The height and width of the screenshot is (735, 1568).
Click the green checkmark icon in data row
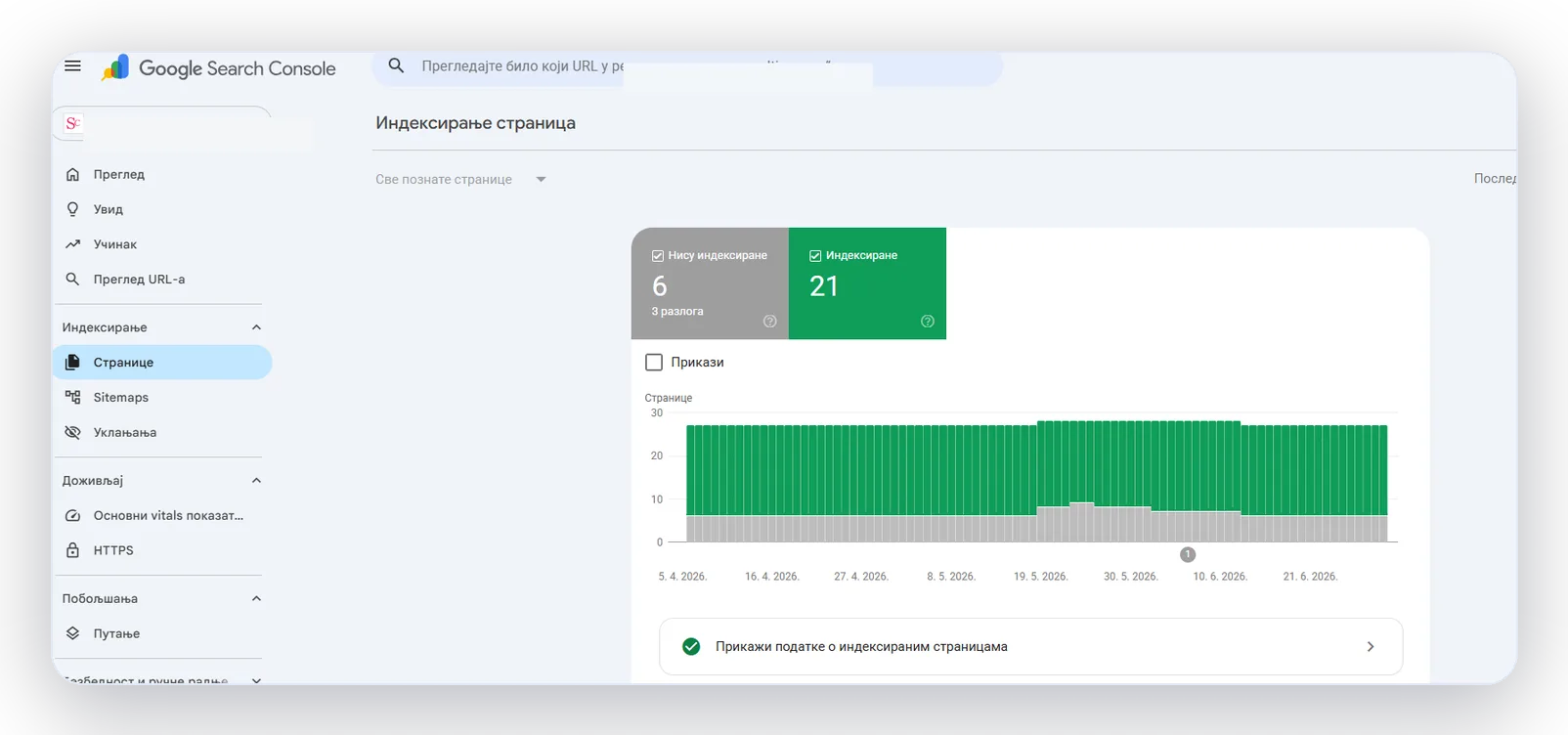691,646
